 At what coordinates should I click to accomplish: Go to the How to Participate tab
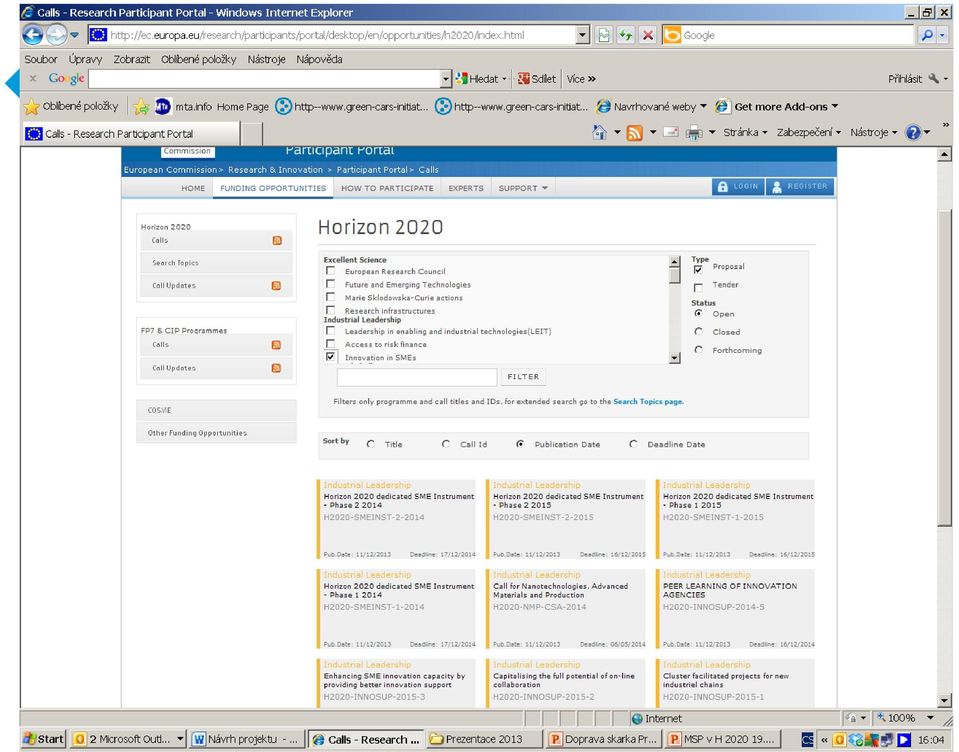point(387,188)
